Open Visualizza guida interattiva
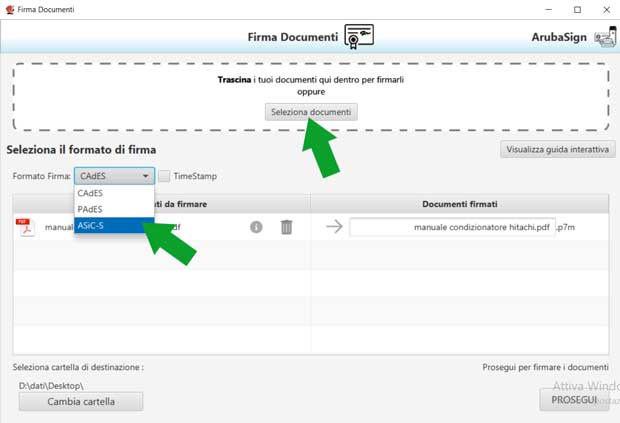 click(x=558, y=149)
